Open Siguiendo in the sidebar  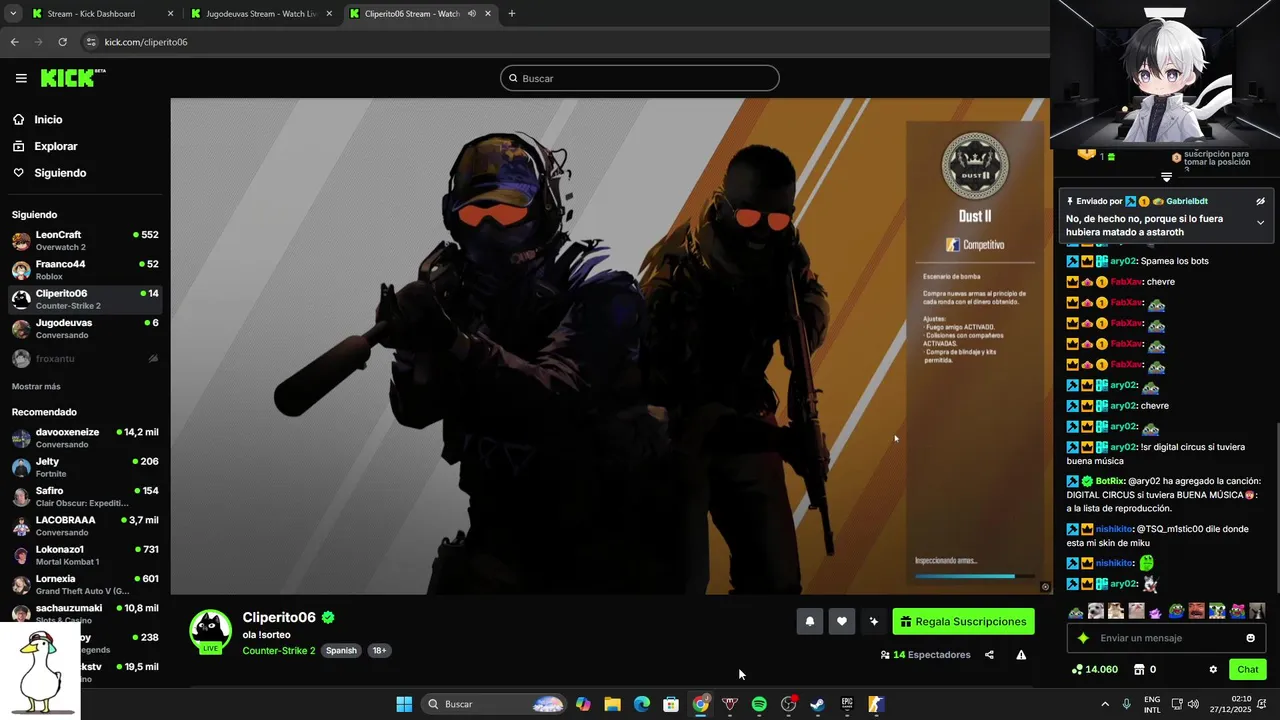click(x=60, y=173)
